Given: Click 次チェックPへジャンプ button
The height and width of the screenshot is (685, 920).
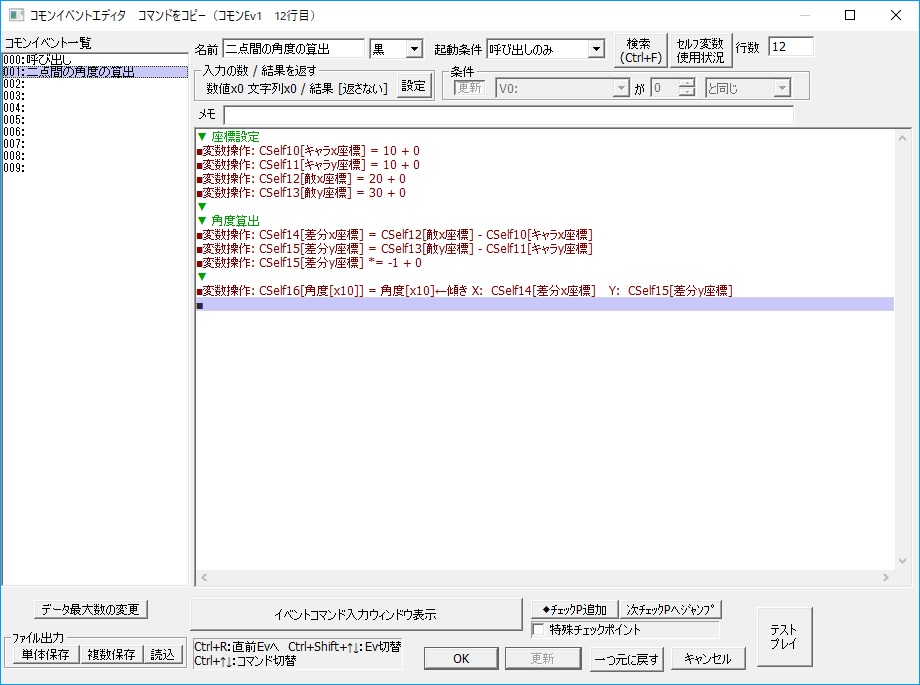Looking at the screenshot, I should point(671,610).
